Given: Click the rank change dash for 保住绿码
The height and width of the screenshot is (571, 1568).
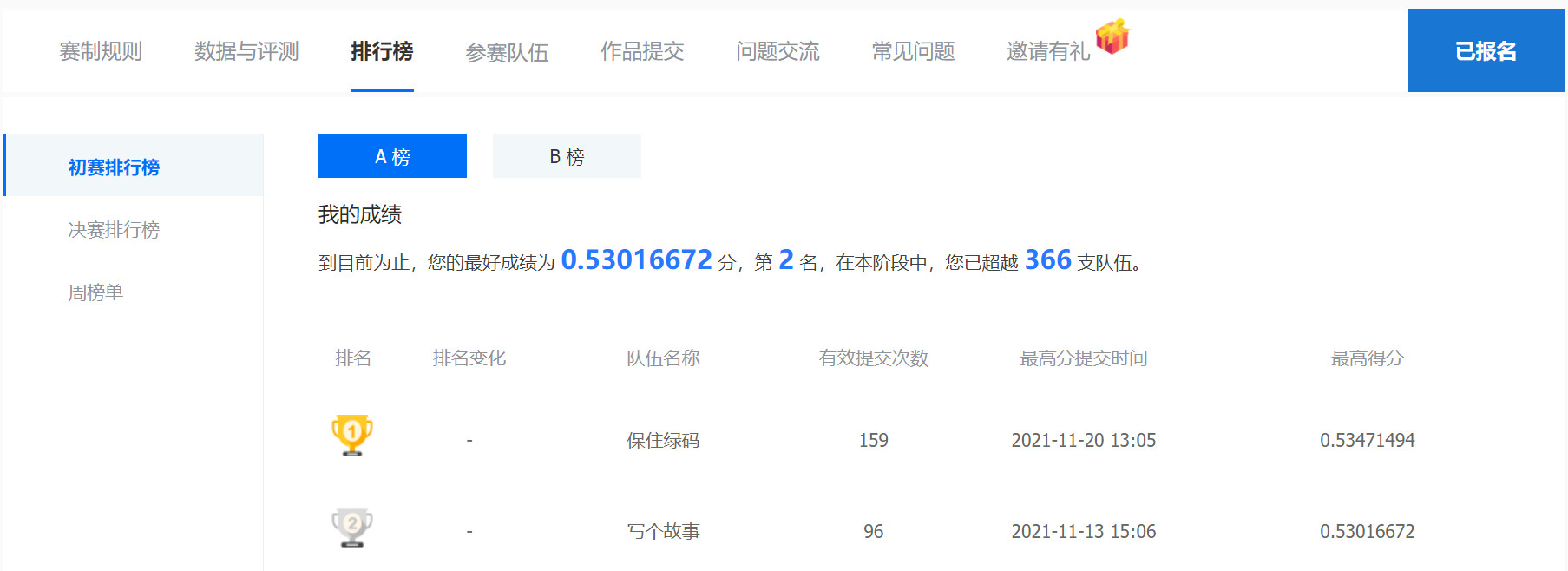Looking at the screenshot, I should tap(469, 441).
